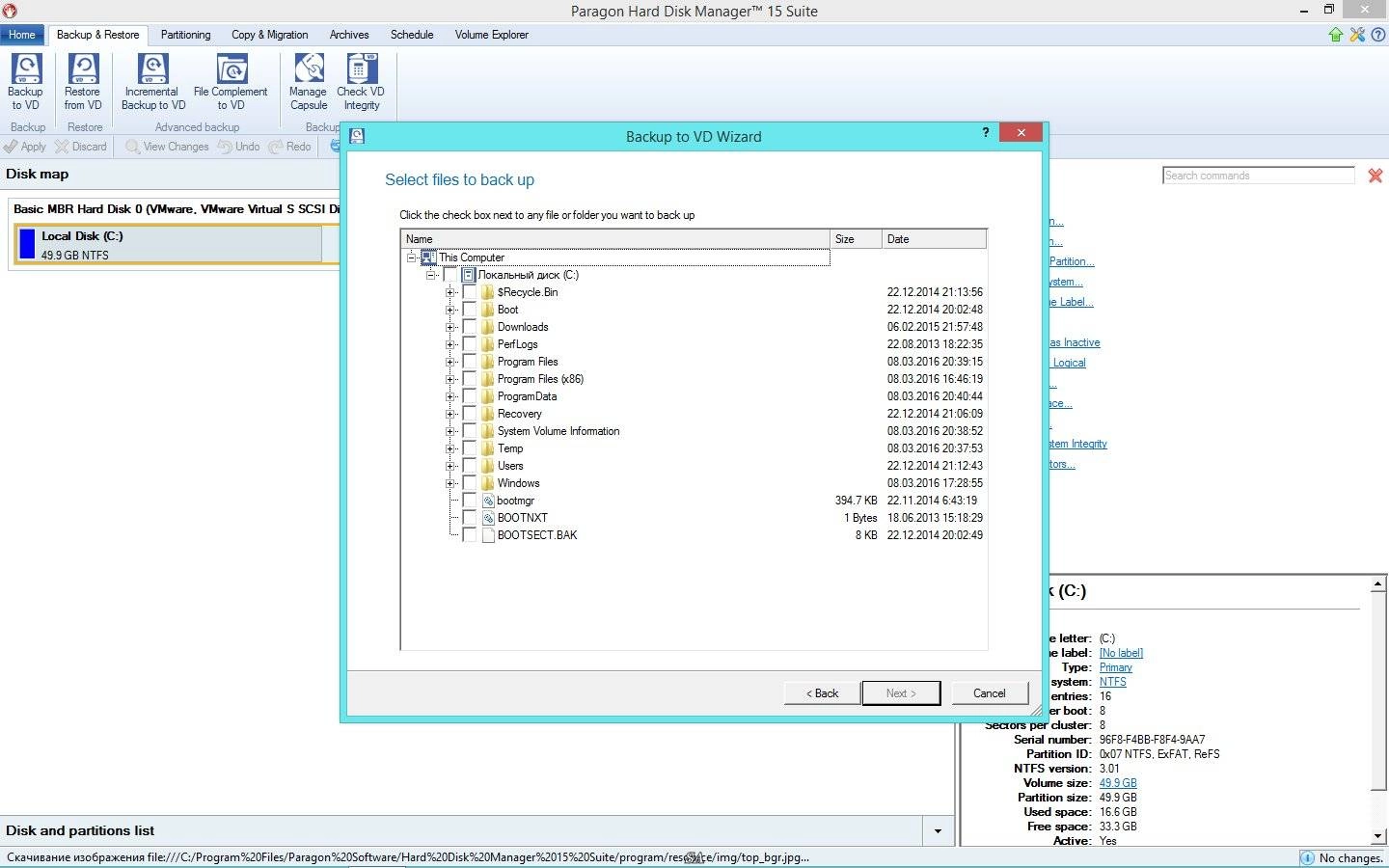The image size is (1389, 868).
Task: Run Check VD Integrity
Action: (361, 82)
